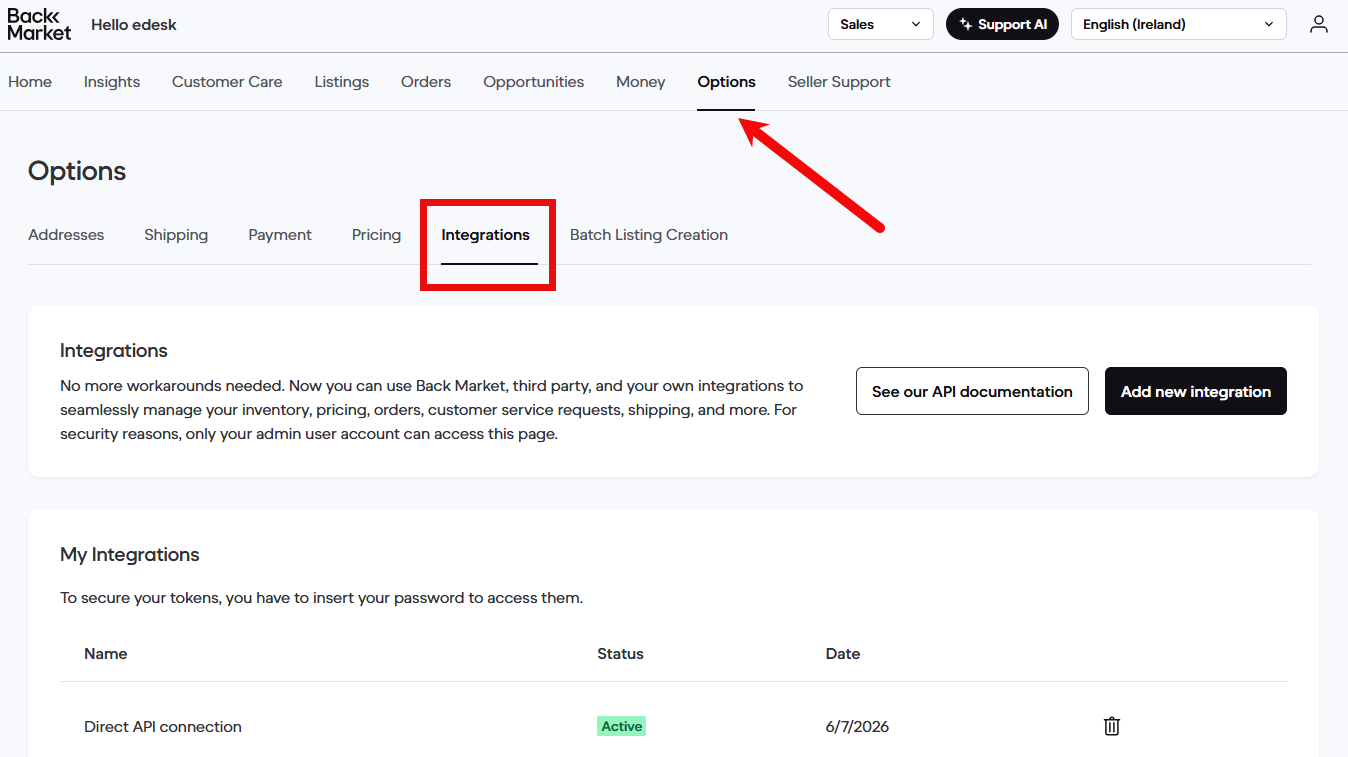
Task: Click the My Integrations heading
Action: (x=130, y=554)
